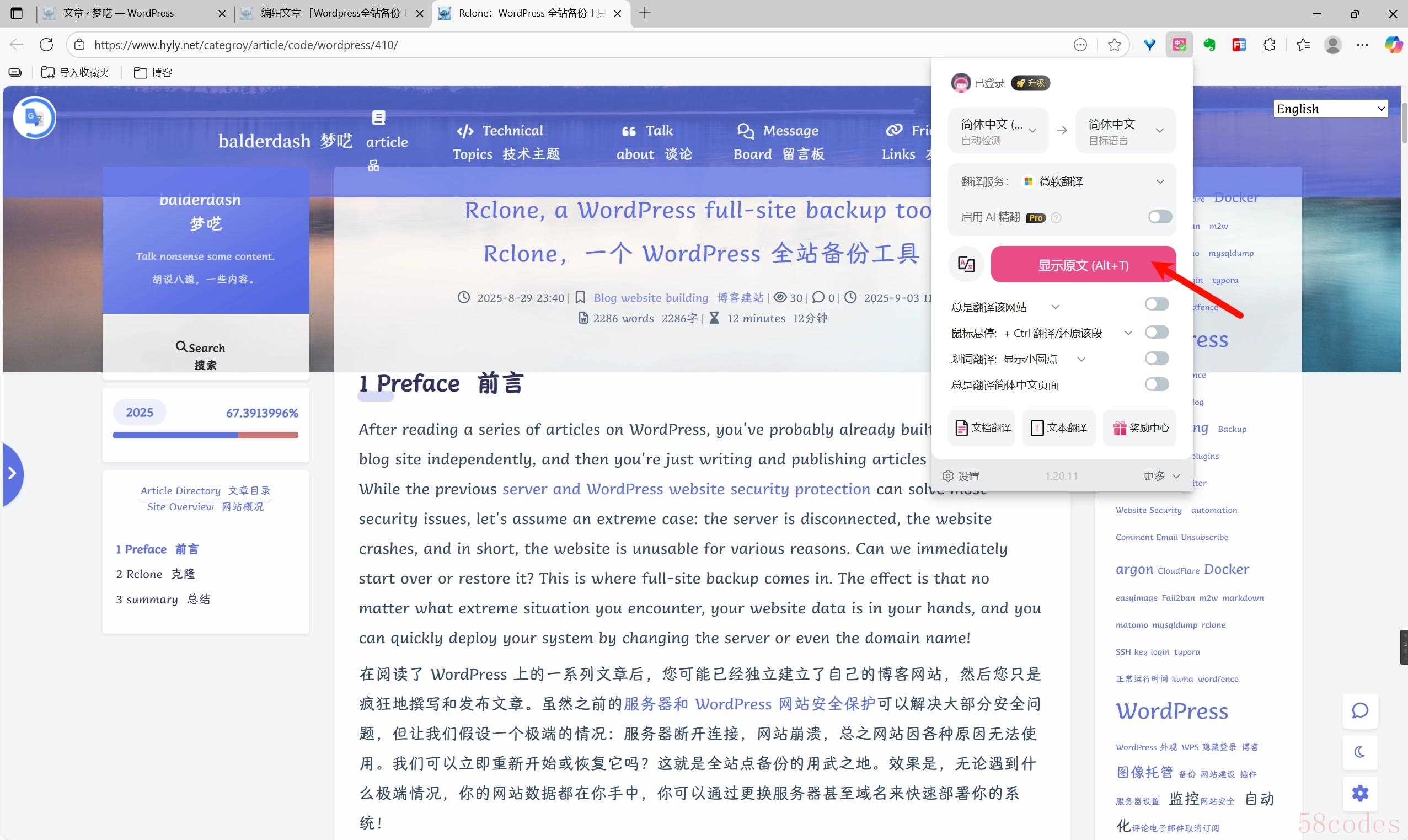The width and height of the screenshot is (1408, 840).
Task: Click the favorites star in address bar
Action: [1114, 45]
